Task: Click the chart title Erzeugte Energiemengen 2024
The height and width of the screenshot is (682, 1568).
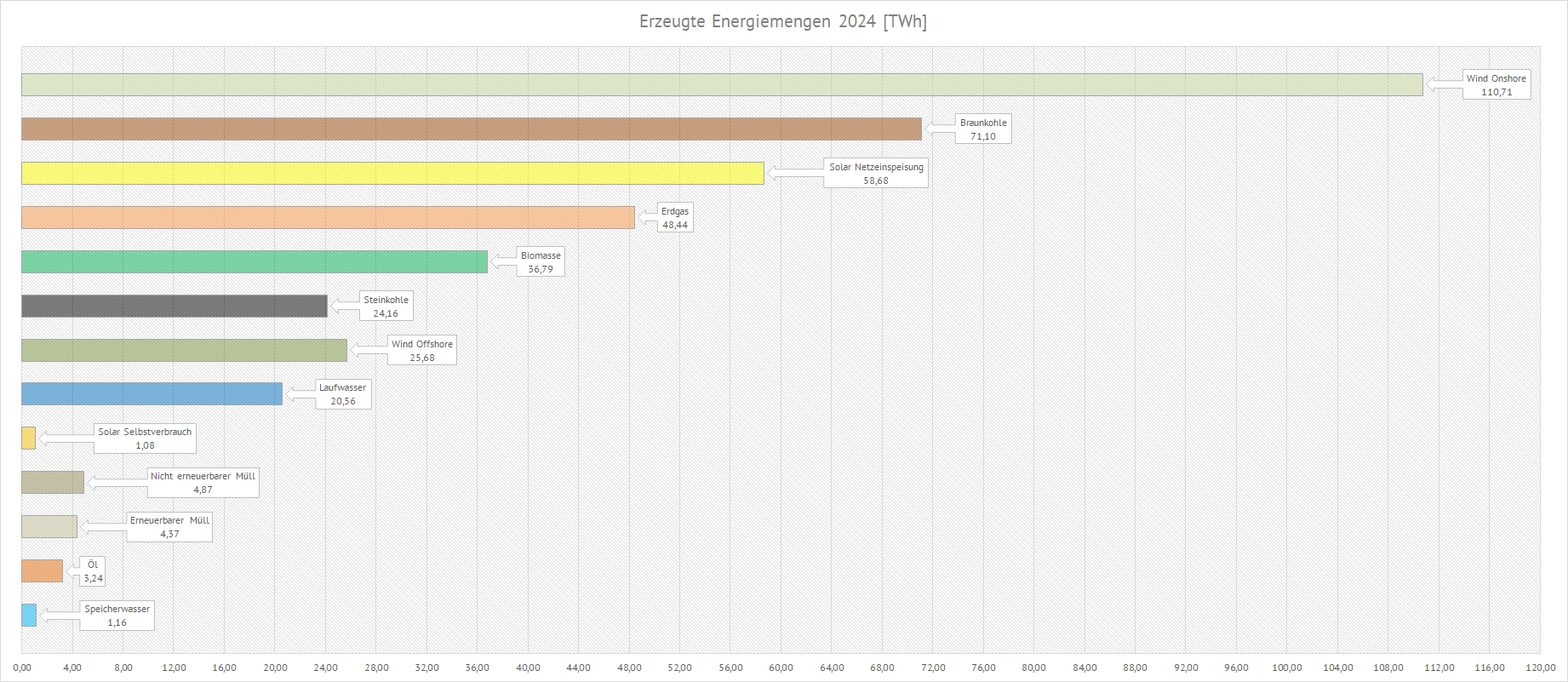Action: click(782, 21)
